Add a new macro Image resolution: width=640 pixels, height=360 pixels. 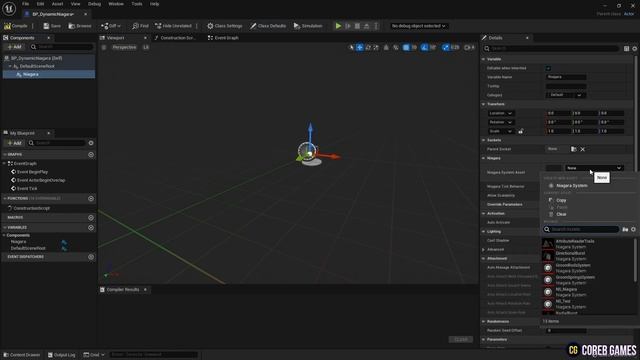pyautogui.click(x=91, y=218)
